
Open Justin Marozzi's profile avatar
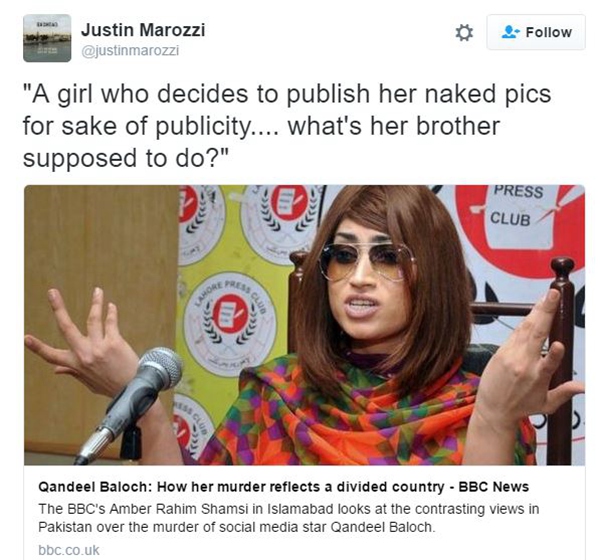tap(47, 38)
